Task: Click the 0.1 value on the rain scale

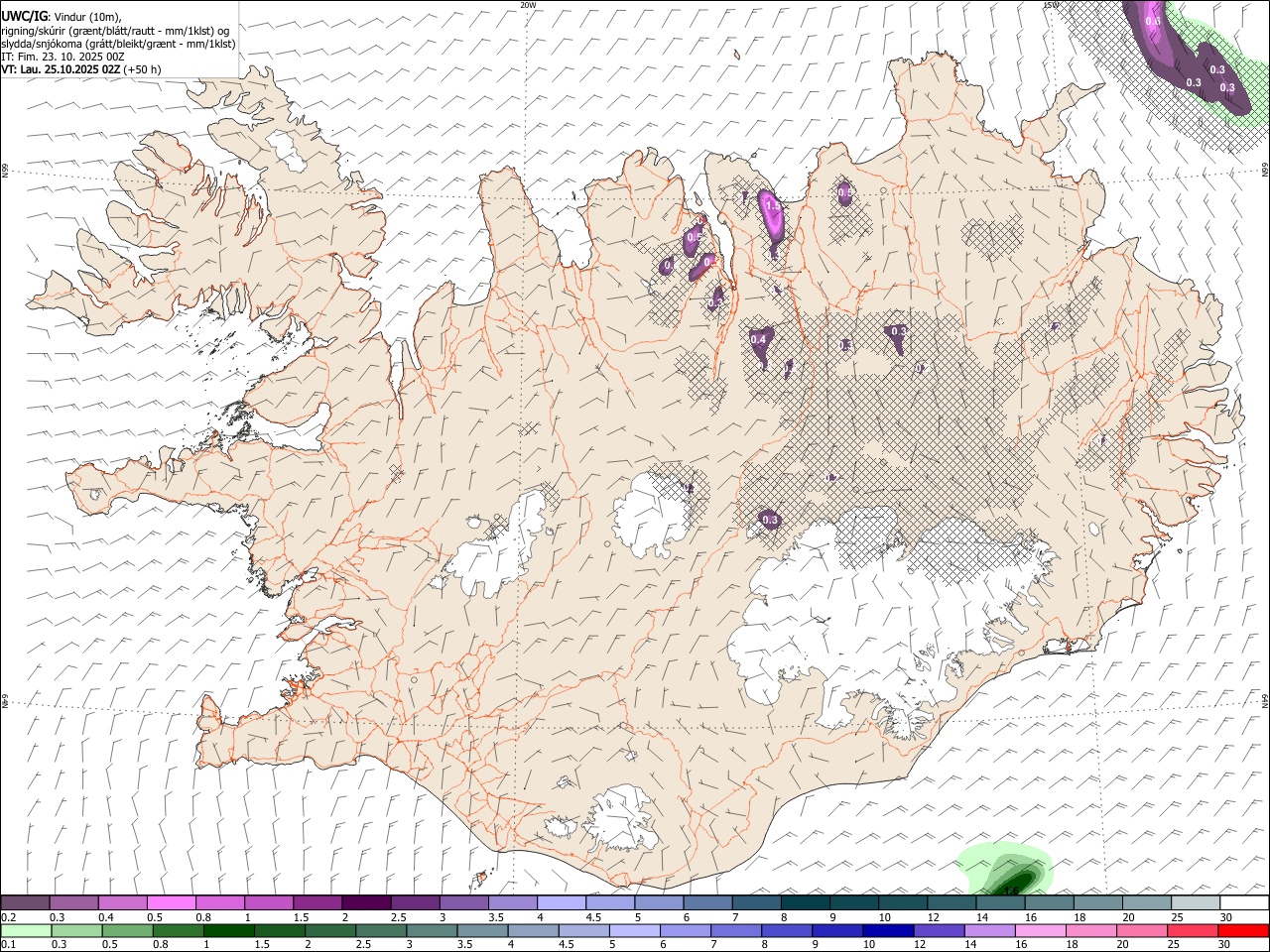Action: coord(8,945)
